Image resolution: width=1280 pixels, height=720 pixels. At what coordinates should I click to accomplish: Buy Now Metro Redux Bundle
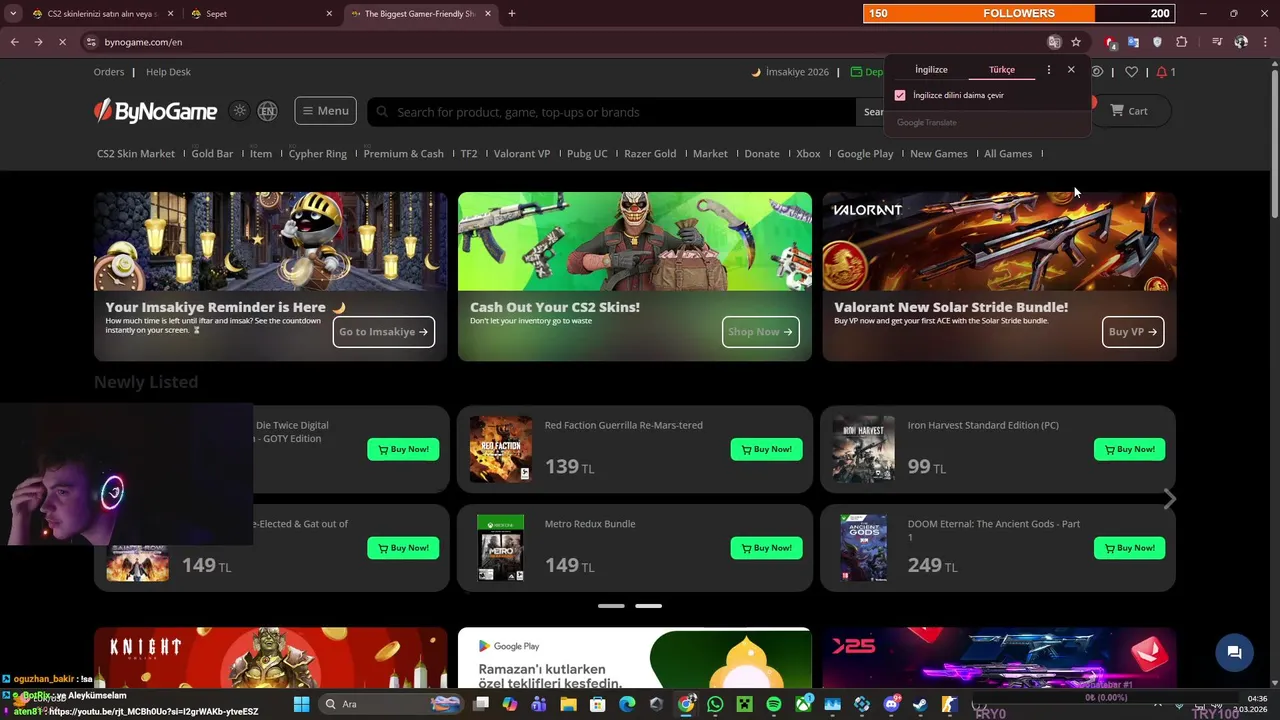point(766,548)
